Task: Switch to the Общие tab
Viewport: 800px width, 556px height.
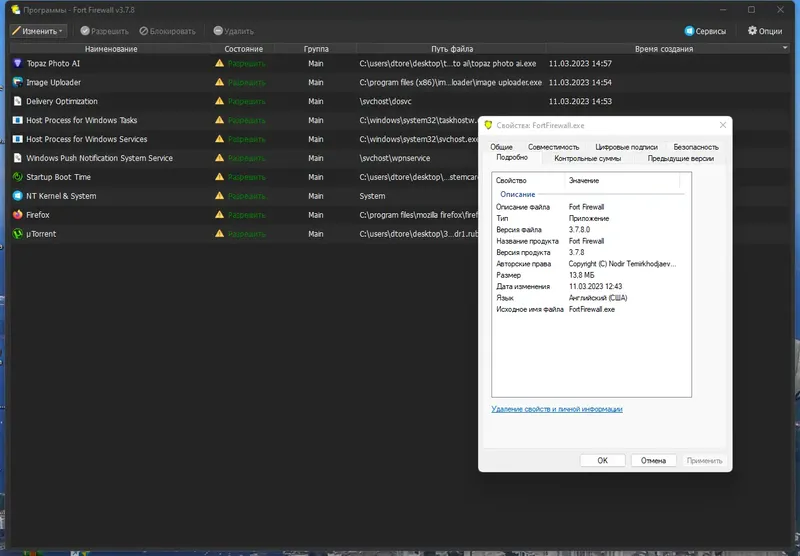Action: (x=501, y=147)
